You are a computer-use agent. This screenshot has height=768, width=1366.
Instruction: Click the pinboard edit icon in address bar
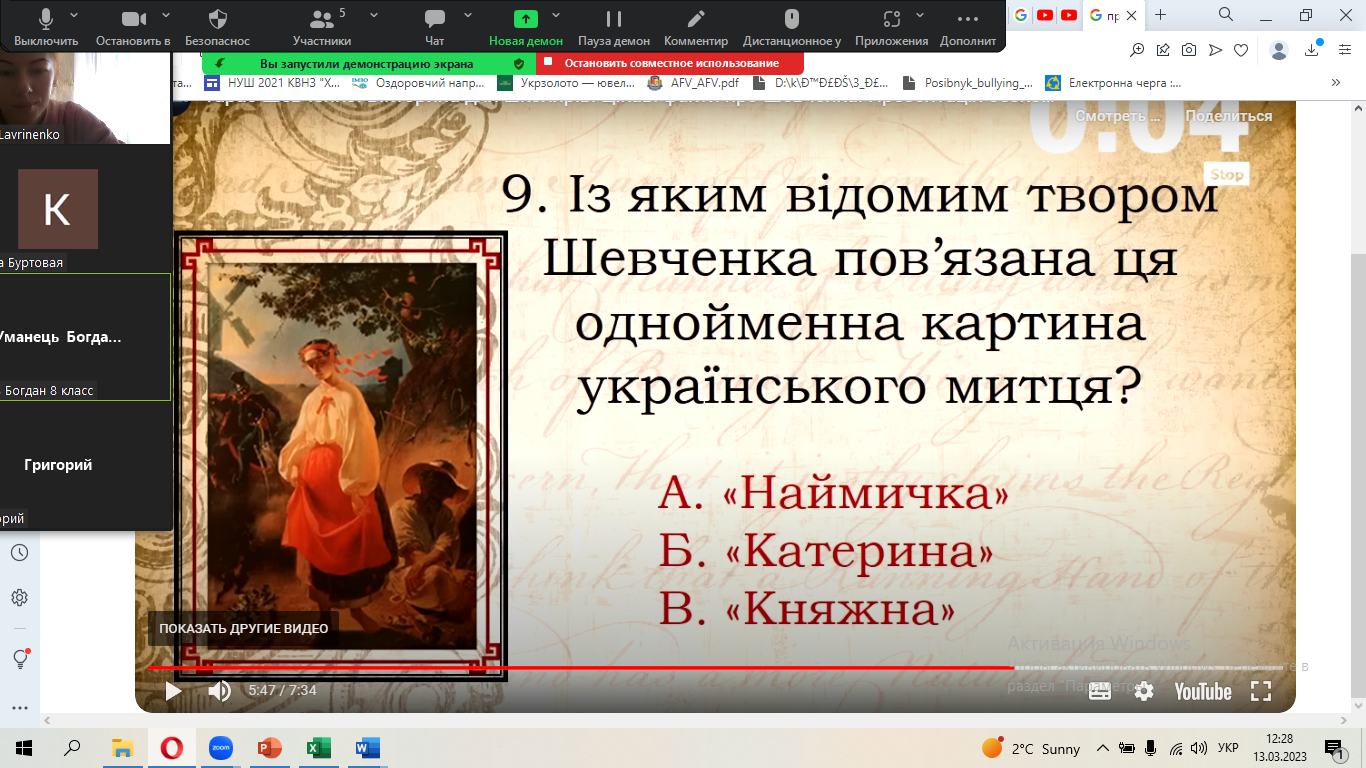(1164, 50)
